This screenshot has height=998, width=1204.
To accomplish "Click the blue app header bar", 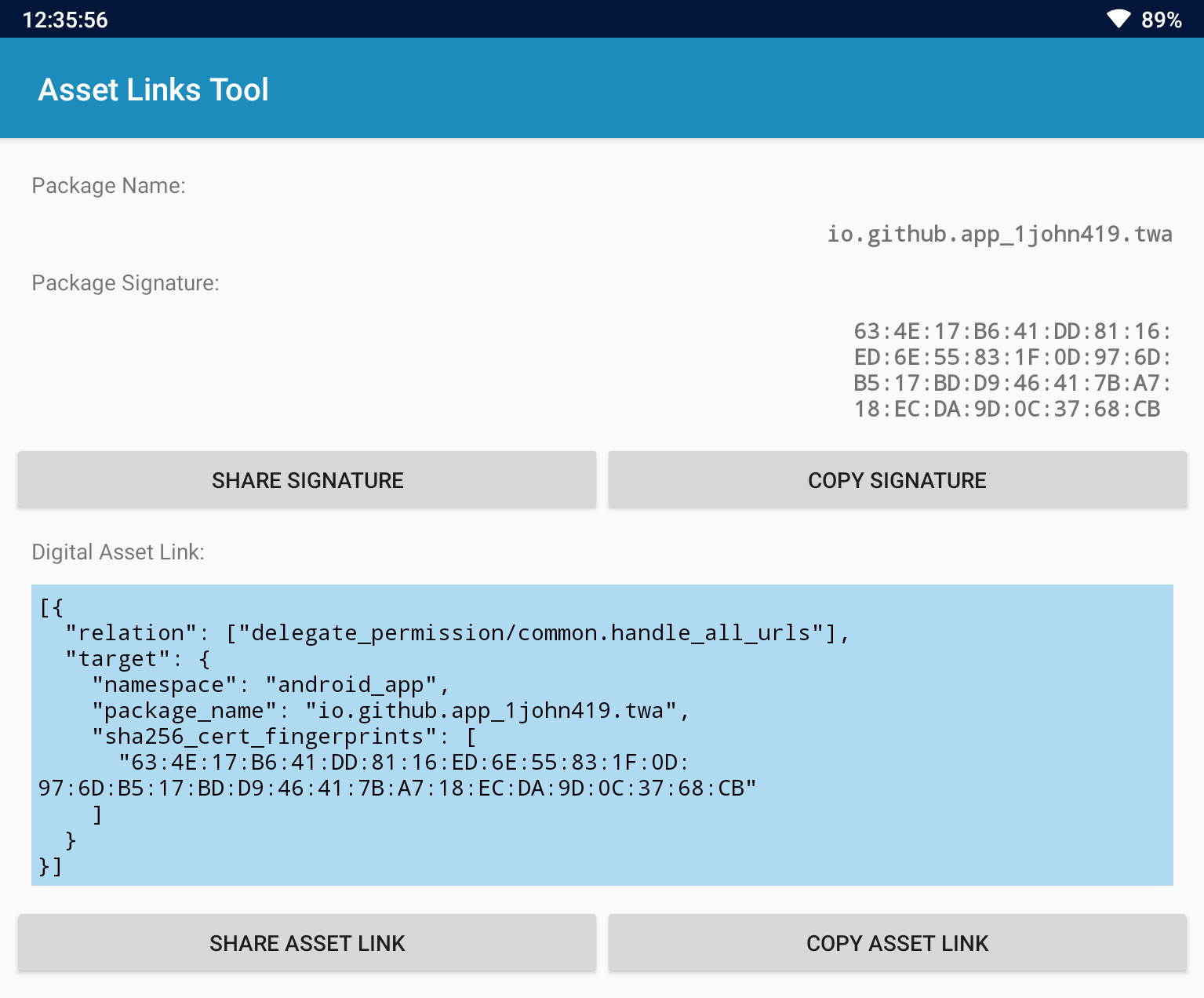I will (x=602, y=89).
